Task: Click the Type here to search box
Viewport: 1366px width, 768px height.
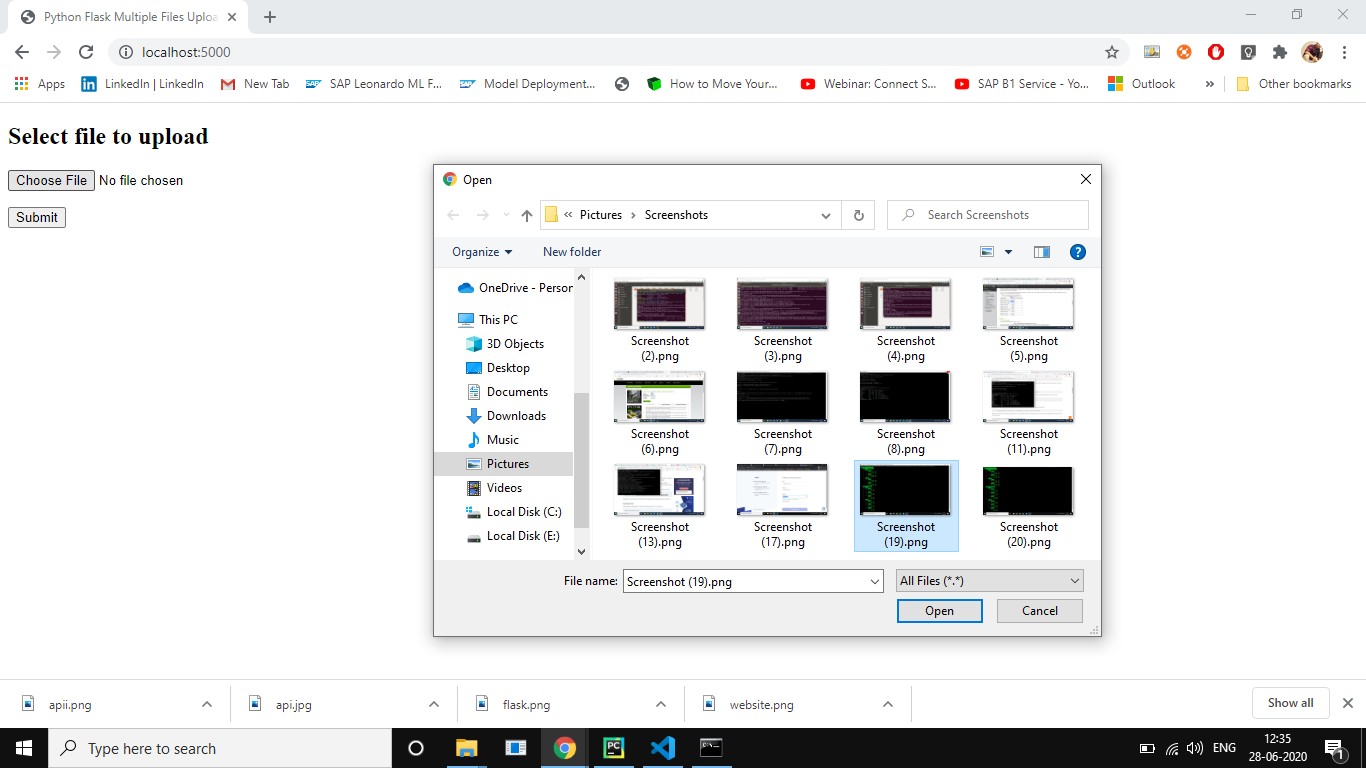Action: [x=220, y=748]
